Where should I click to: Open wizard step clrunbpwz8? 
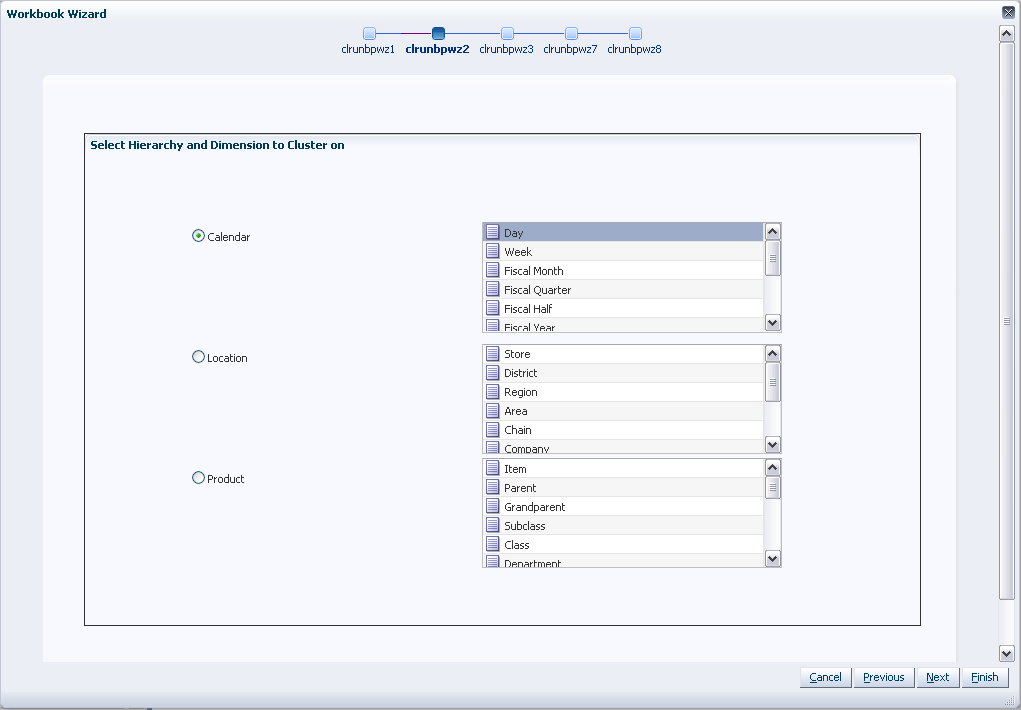pyautogui.click(x=636, y=33)
